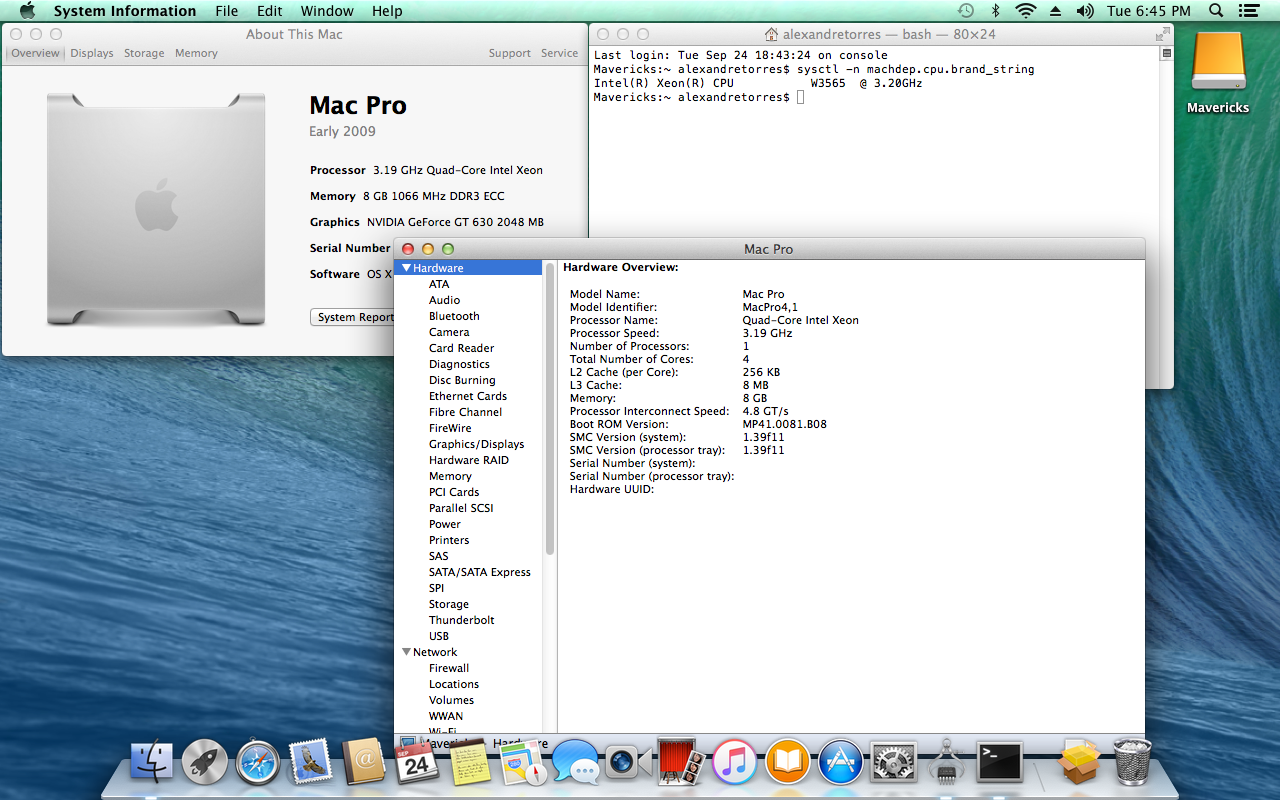The image size is (1280, 800).
Task: Click the Terminal window scrollbar
Action: [1166, 216]
